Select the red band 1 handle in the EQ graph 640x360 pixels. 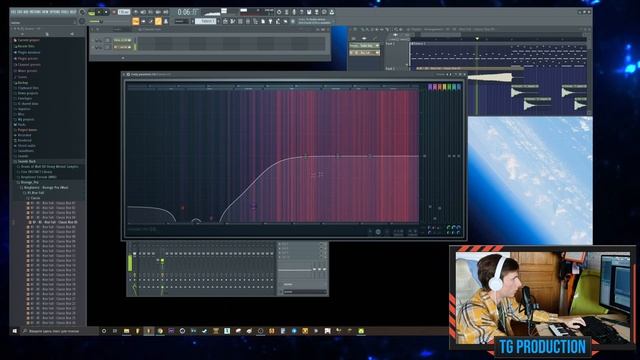(182, 208)
